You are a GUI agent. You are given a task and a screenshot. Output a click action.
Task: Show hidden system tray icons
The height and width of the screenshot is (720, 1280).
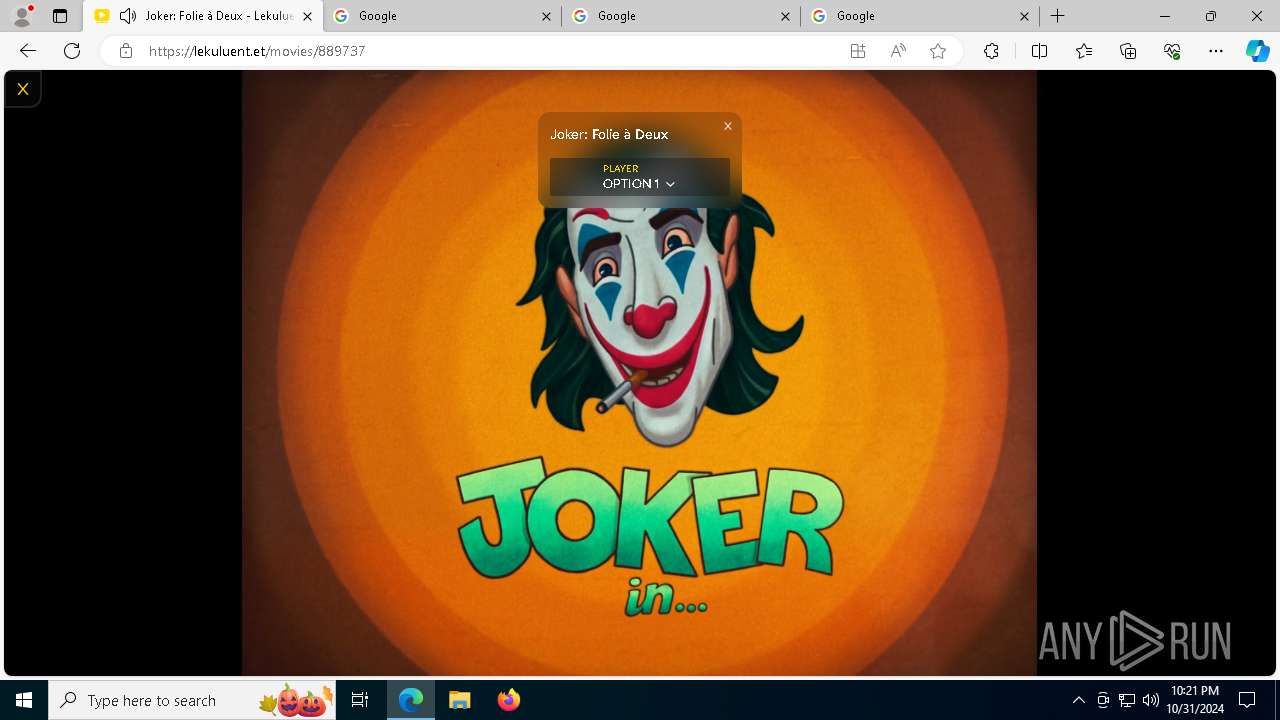pos(1078,700)
